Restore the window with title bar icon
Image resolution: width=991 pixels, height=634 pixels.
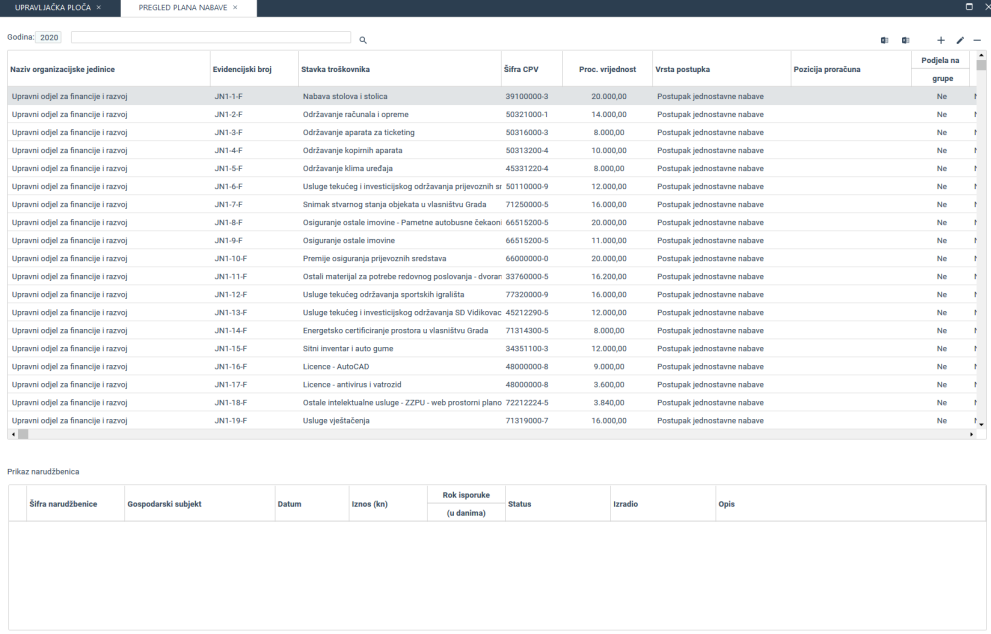tap(969, 7)
